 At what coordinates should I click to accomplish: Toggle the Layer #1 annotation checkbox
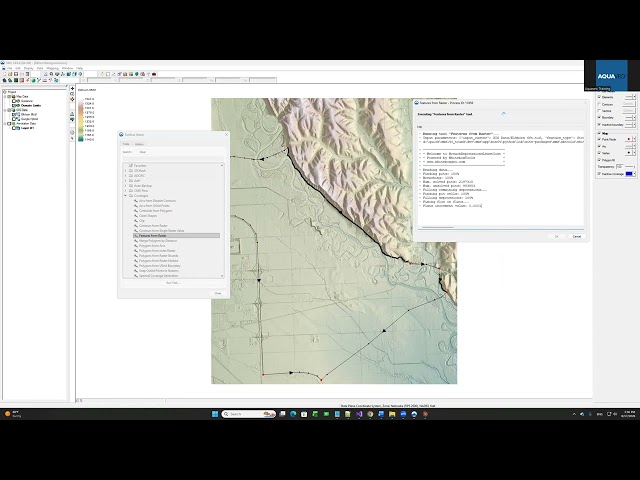[x=13, y=128]
